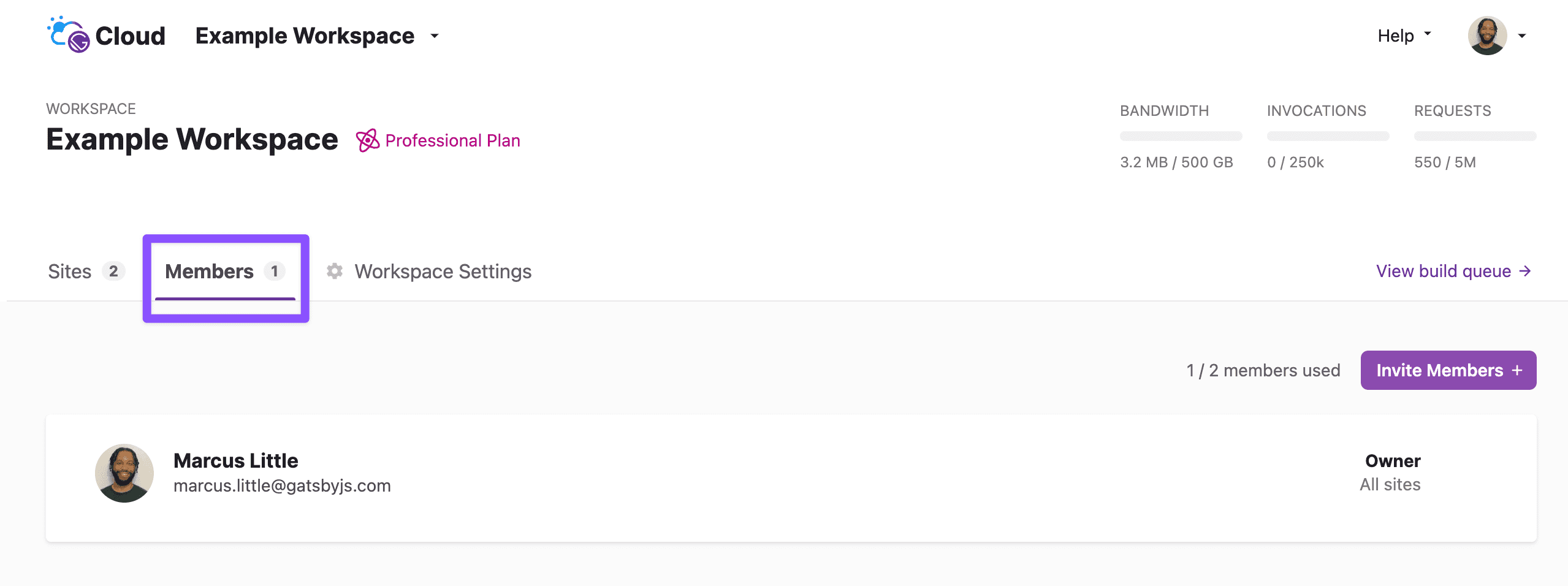Click the Invite Members button
Screen dimensions: 1568x586
(1448, 370)
